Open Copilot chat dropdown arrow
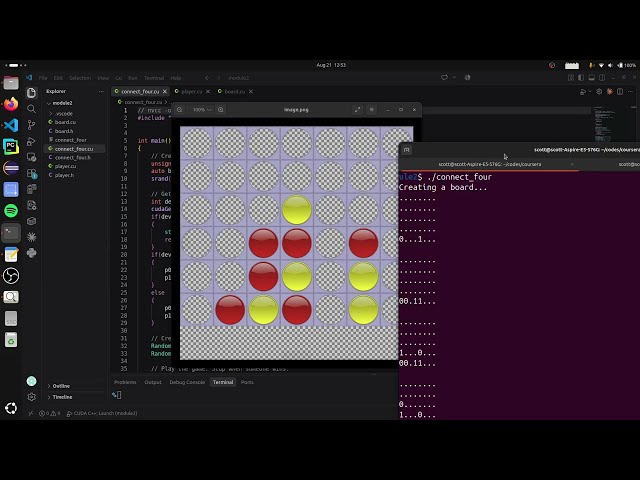 pos(454,78)
